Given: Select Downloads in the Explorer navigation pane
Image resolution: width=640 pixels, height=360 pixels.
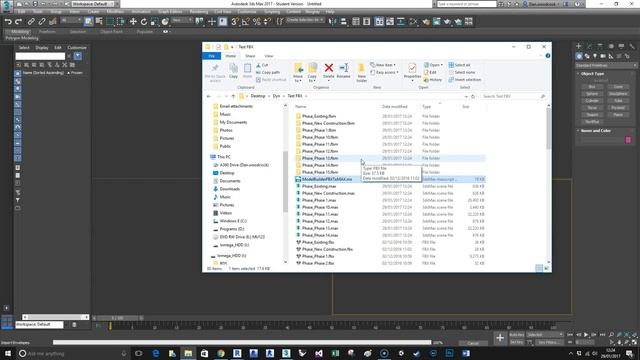Looking at the screenshot, I should coord(229,189).
